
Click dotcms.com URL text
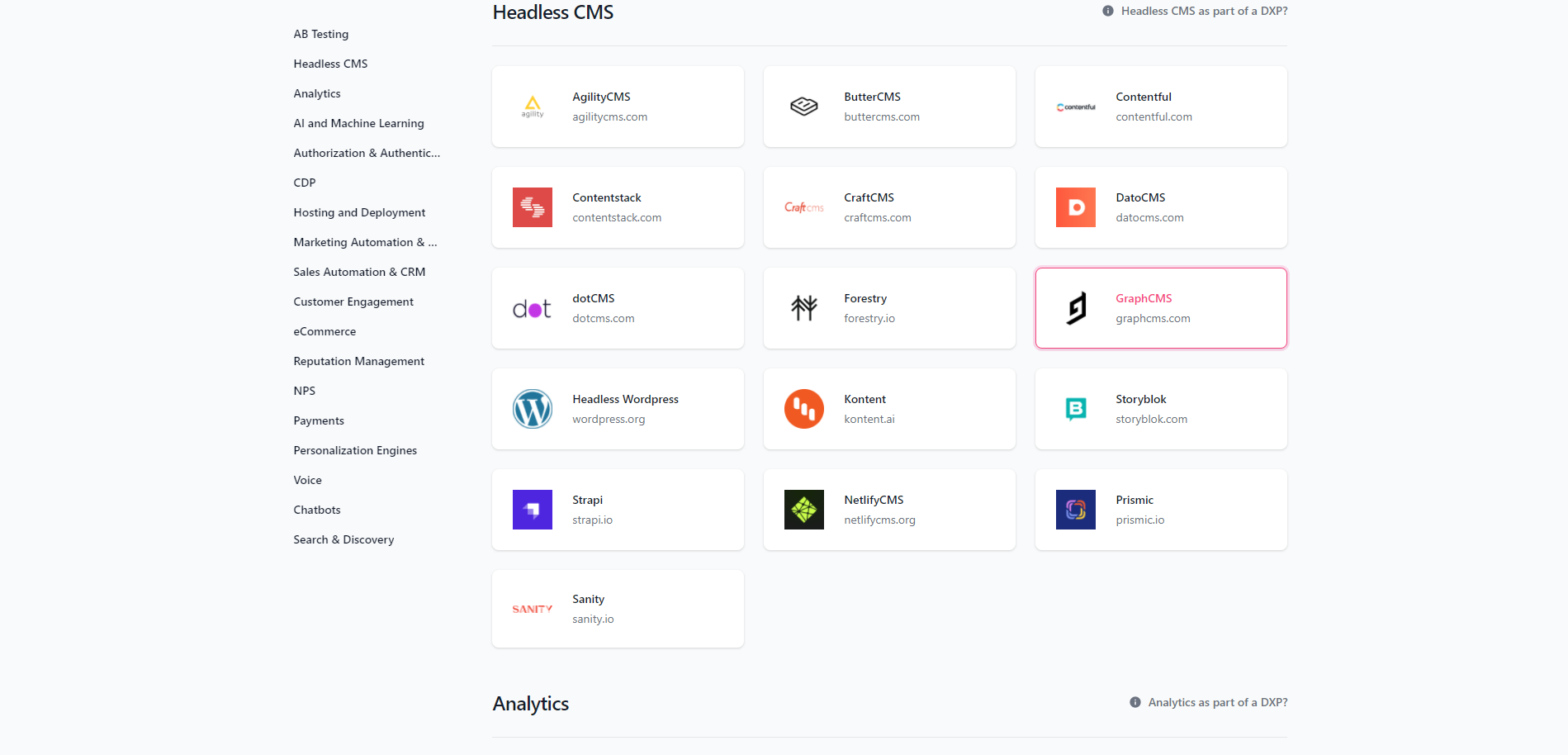tap(604, 318)
